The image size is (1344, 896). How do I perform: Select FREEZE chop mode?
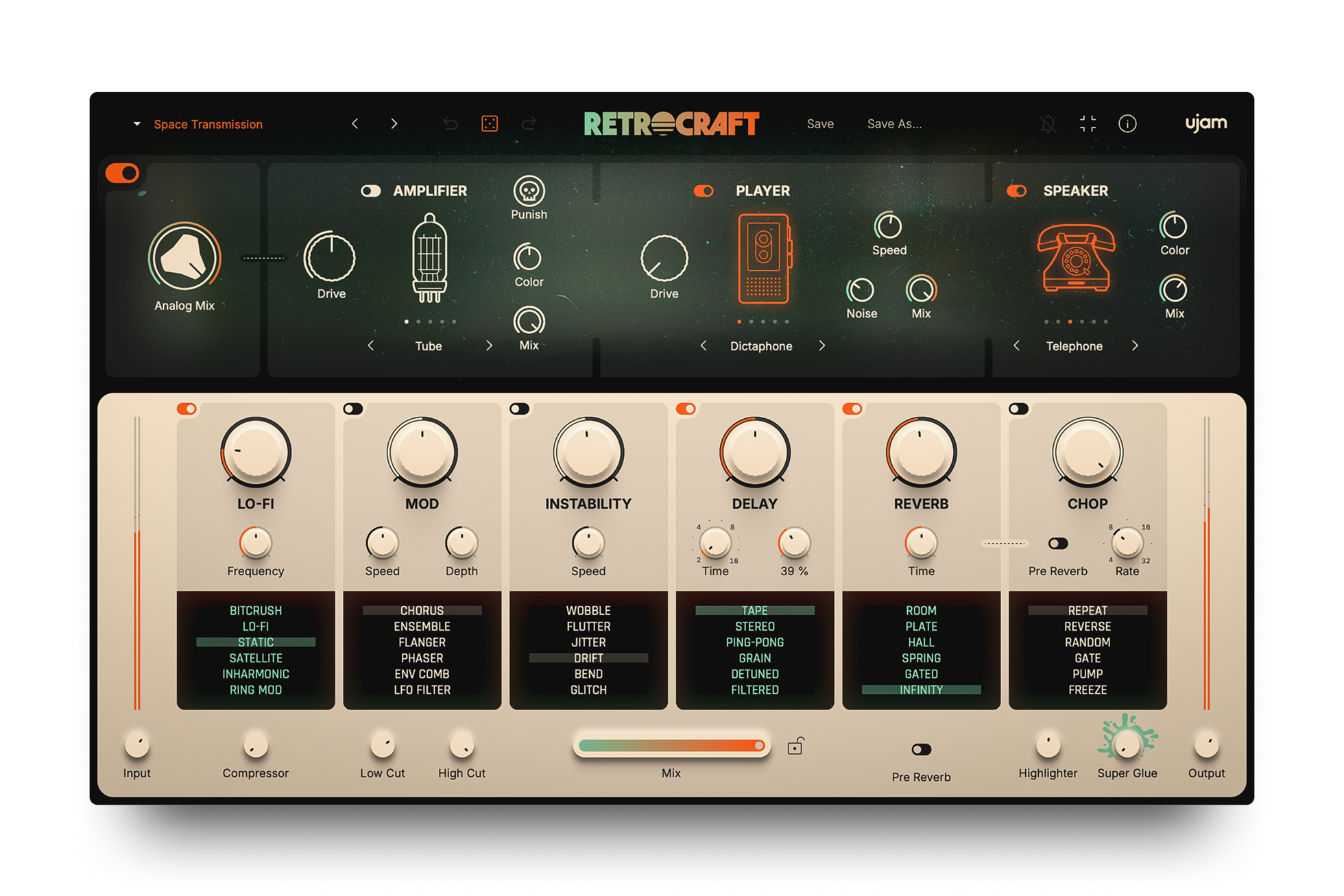click(x=1088, y=690)
